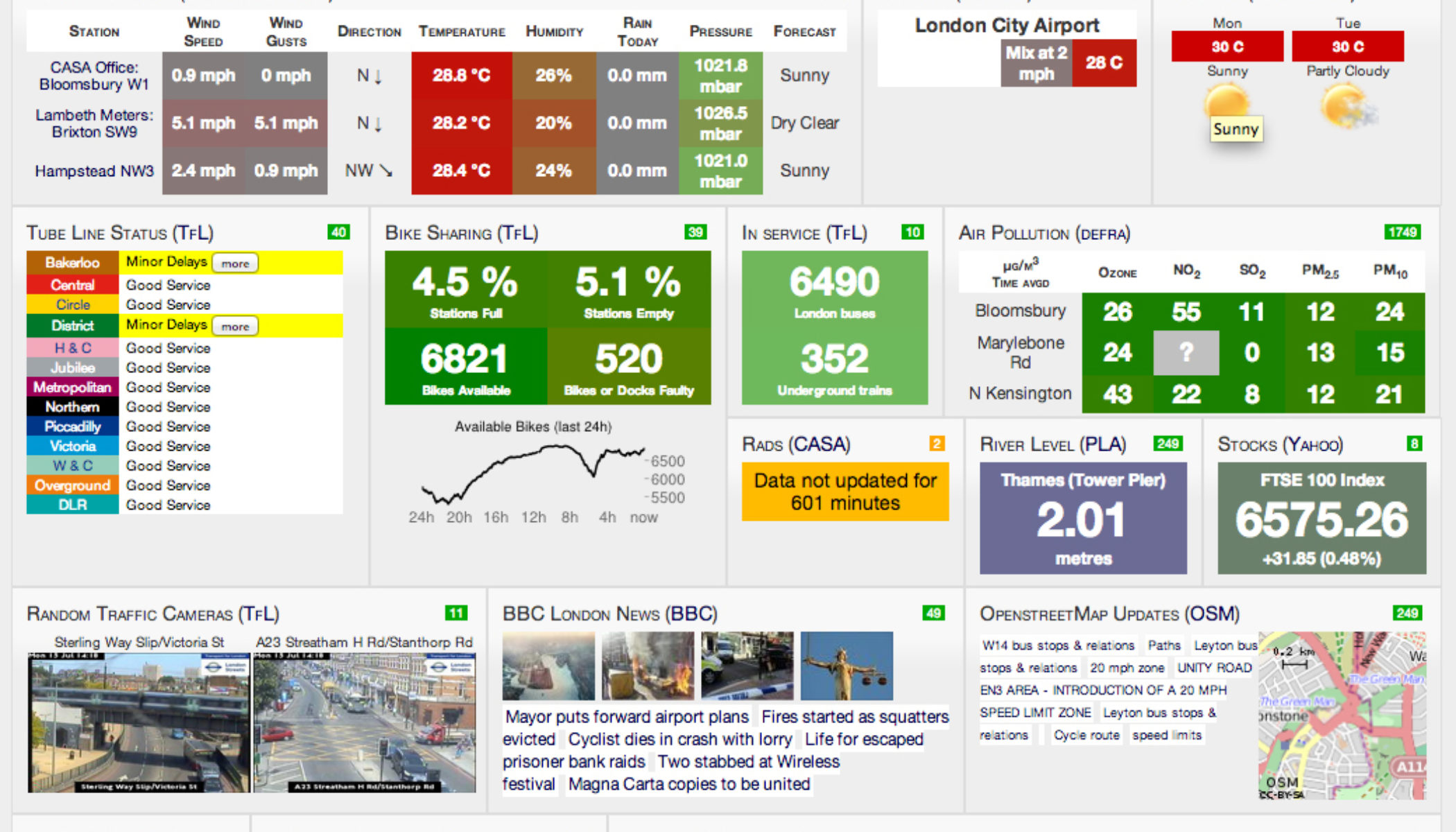Viewport: 1456px width, 832px height.
Task: Click the '20 mph zone' OSM update
Action: coord(1127,668)
